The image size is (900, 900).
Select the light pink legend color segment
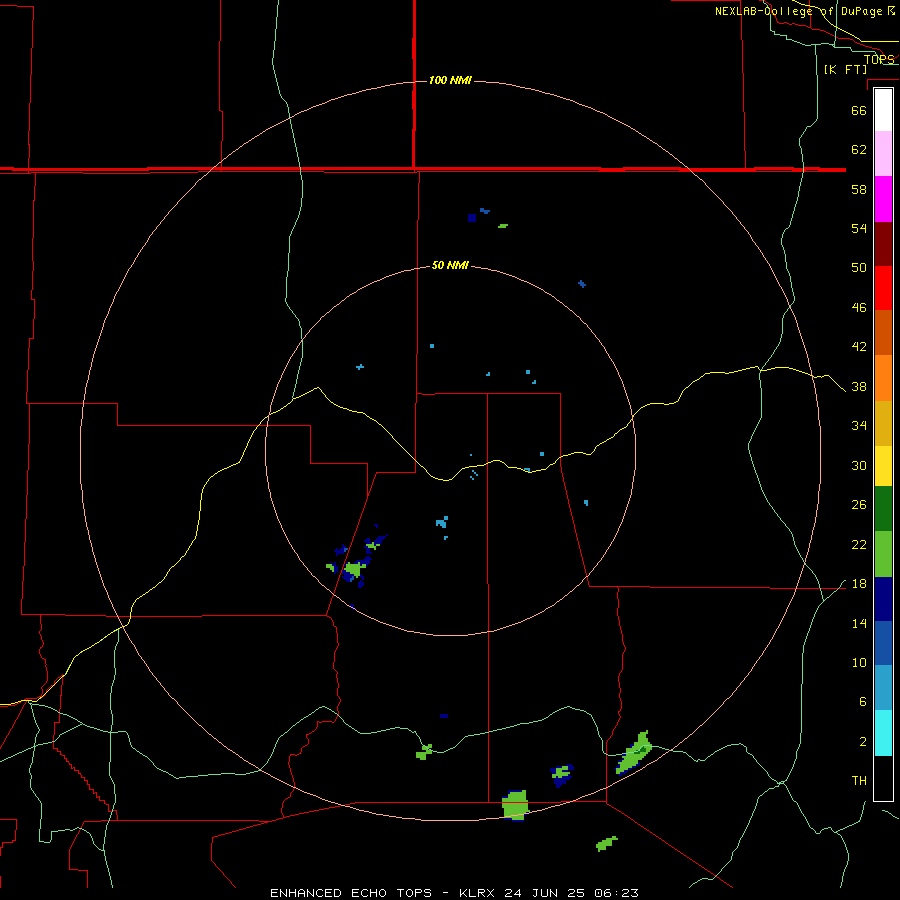click(883, 153)
